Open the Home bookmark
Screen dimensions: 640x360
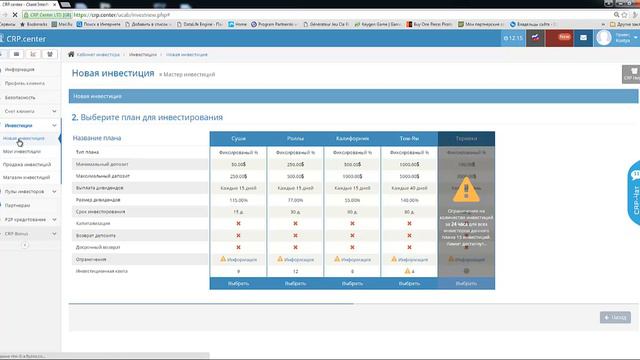click(238, 24)
